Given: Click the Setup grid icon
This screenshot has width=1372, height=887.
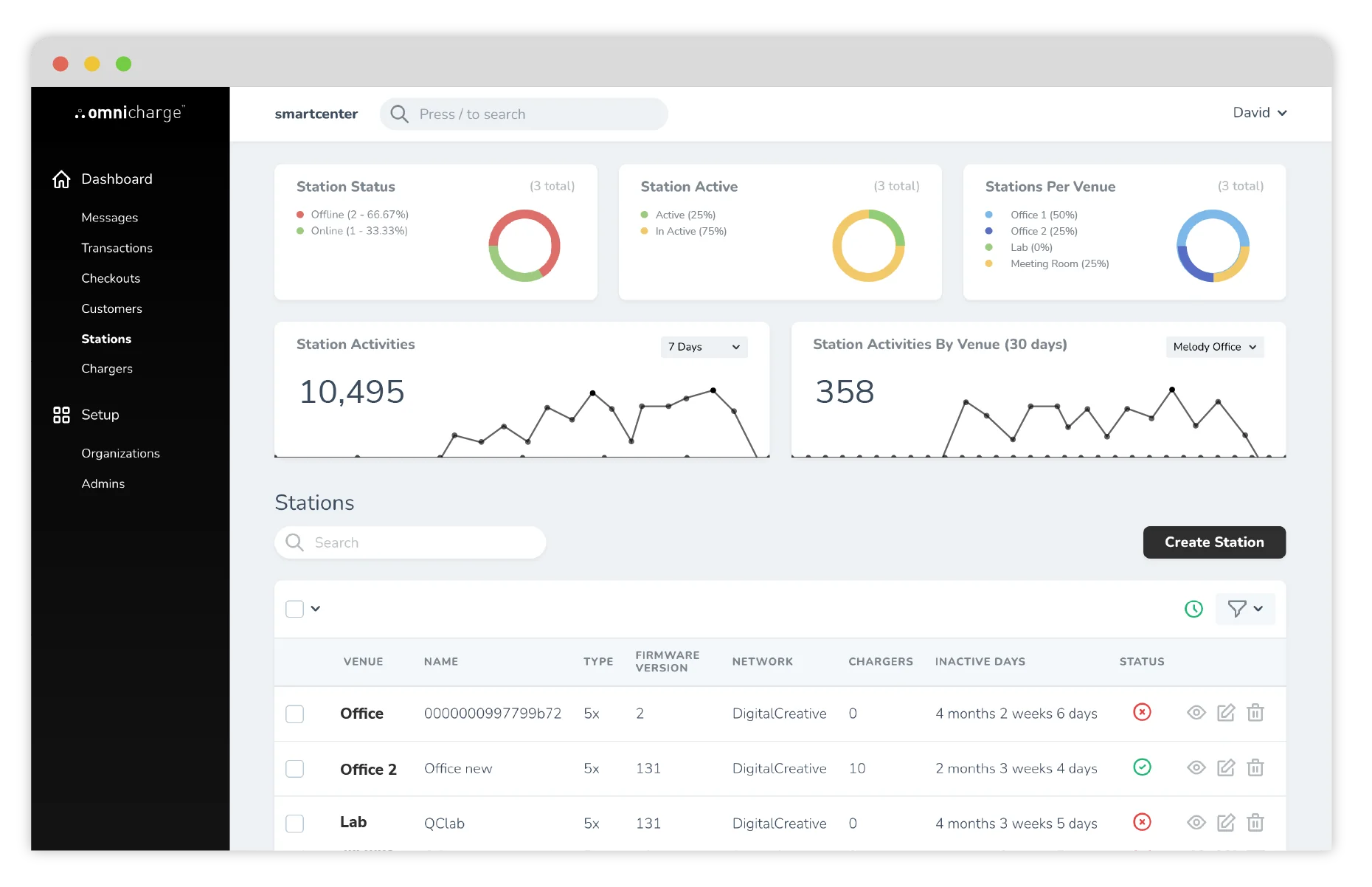Looking at the screenshot, I should [61, 415].
